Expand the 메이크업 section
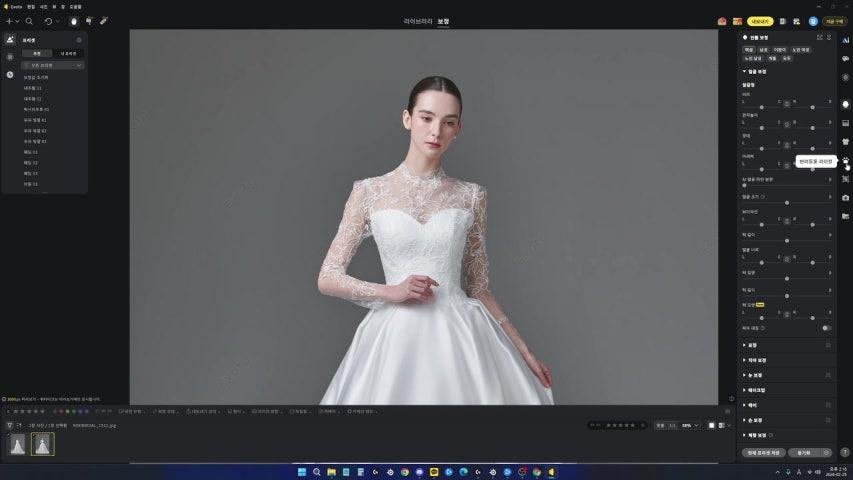 [x=744, y=390]
